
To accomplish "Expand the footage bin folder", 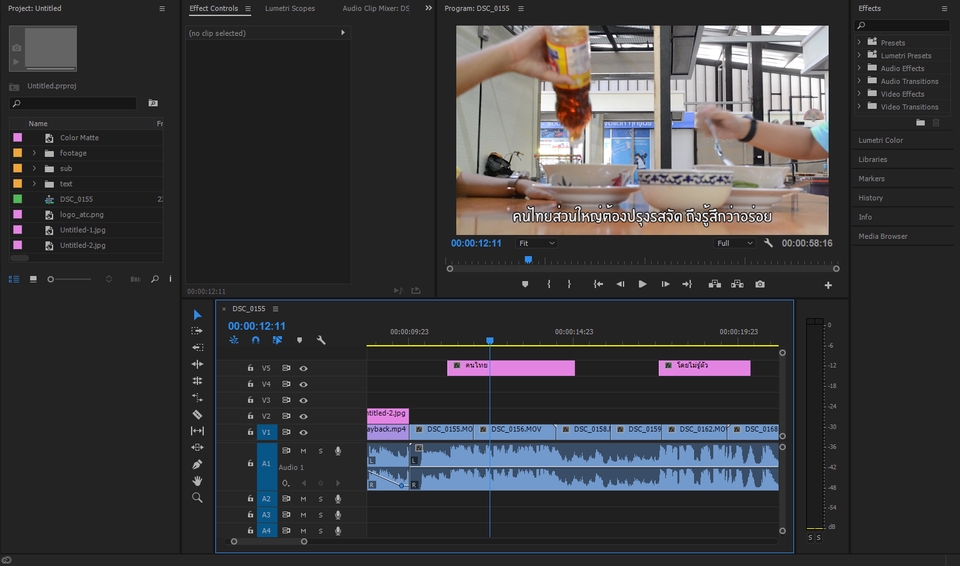I will (x=34, y=153).
